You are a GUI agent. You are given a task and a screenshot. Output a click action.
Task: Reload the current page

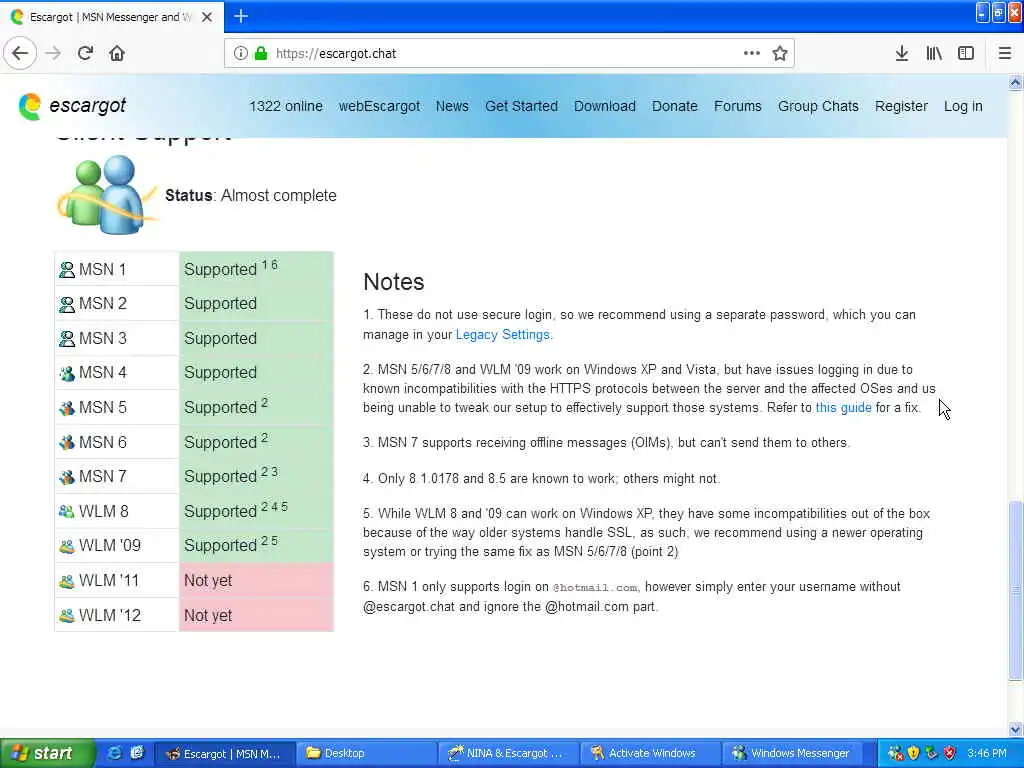(85, 54)
